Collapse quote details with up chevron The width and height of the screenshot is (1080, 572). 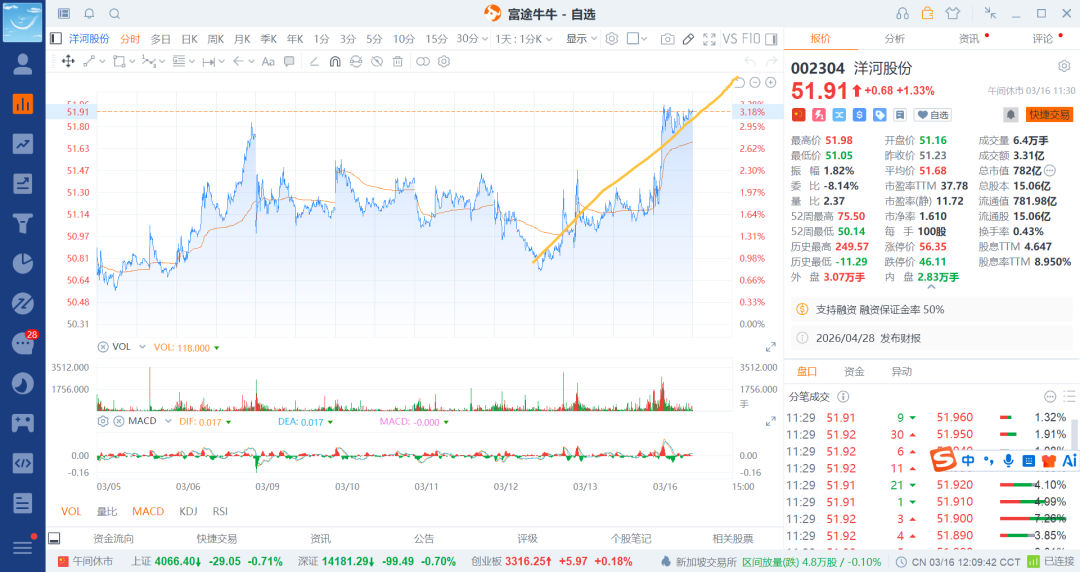931,287
